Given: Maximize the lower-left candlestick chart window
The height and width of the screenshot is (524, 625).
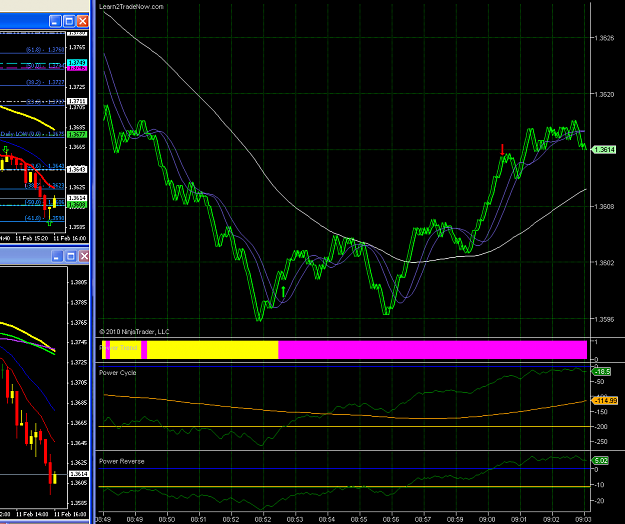Looking at the screenshot, I should (71, 256).
